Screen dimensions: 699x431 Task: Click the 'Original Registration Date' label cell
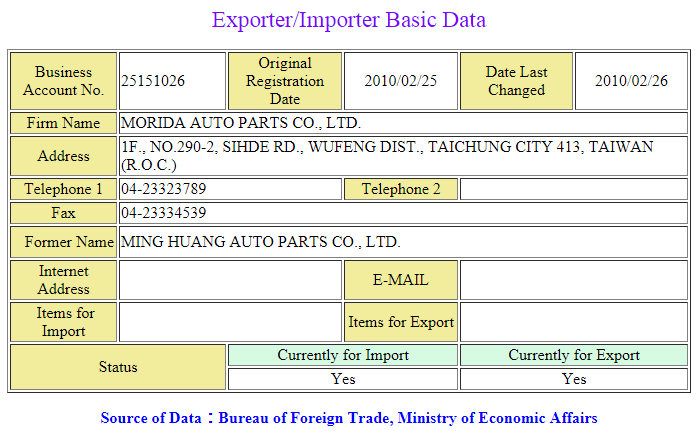(x=285, y=81)
